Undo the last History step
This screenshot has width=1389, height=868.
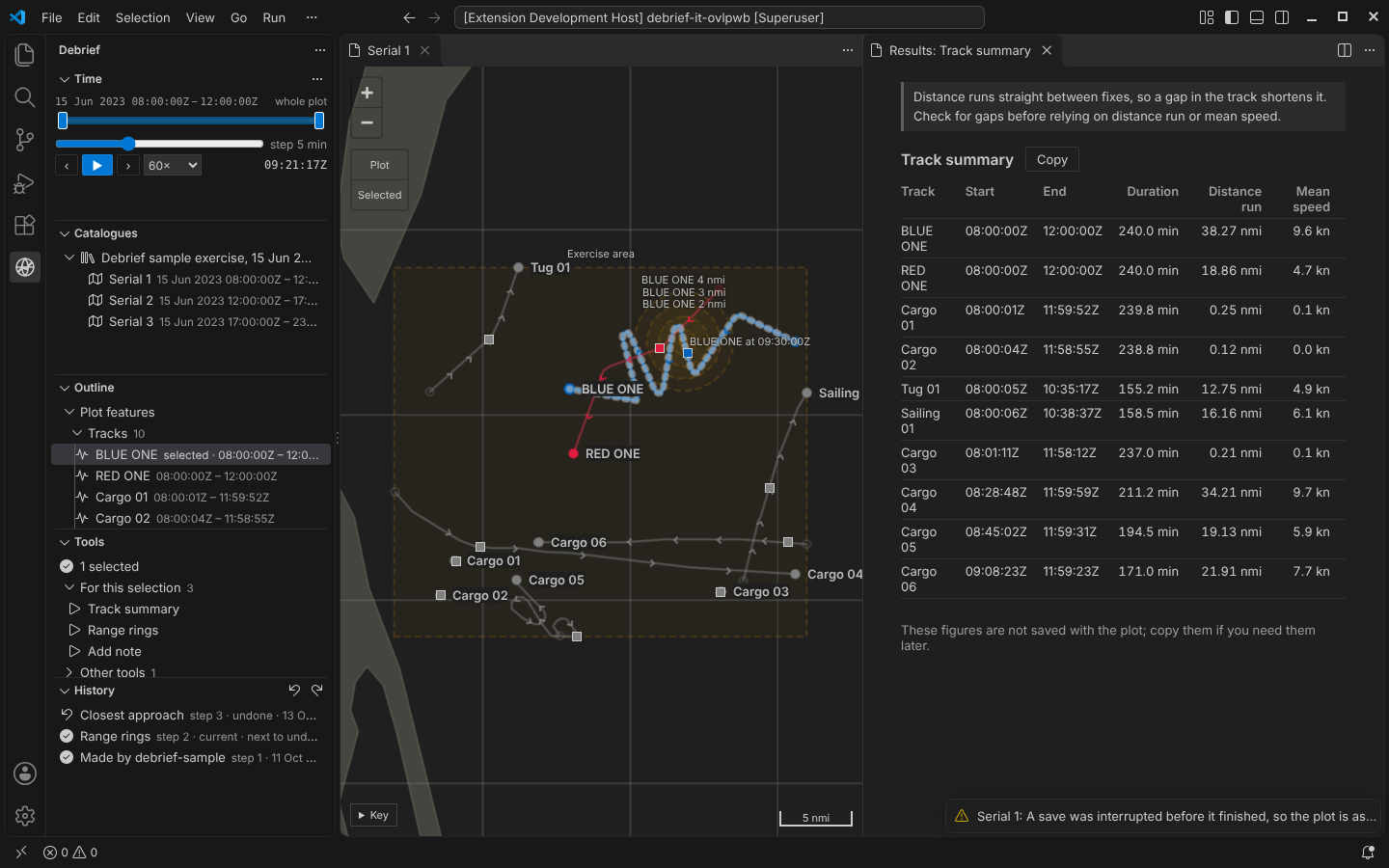294,691
